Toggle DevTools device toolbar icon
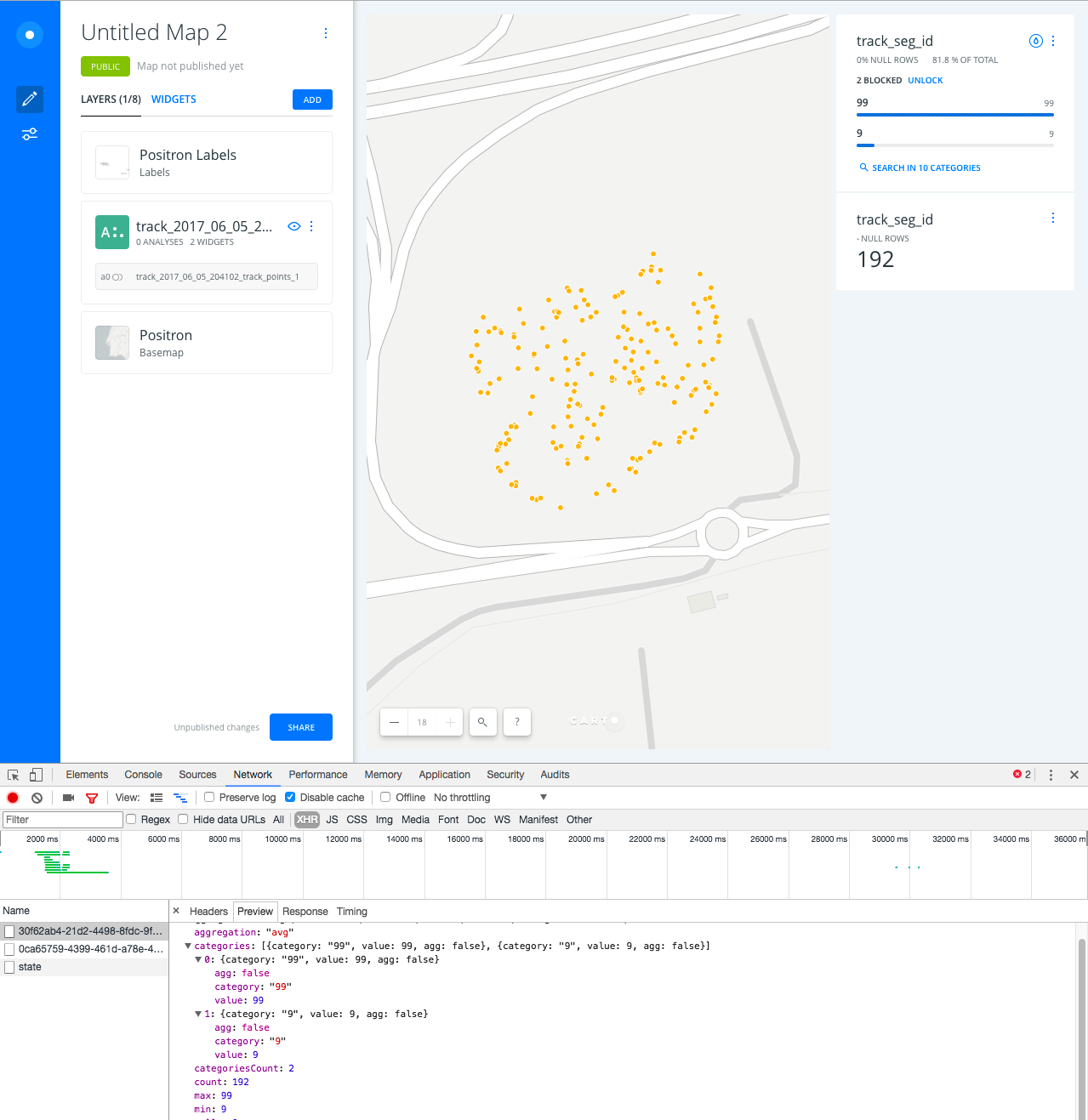 (x=36, y=775)
